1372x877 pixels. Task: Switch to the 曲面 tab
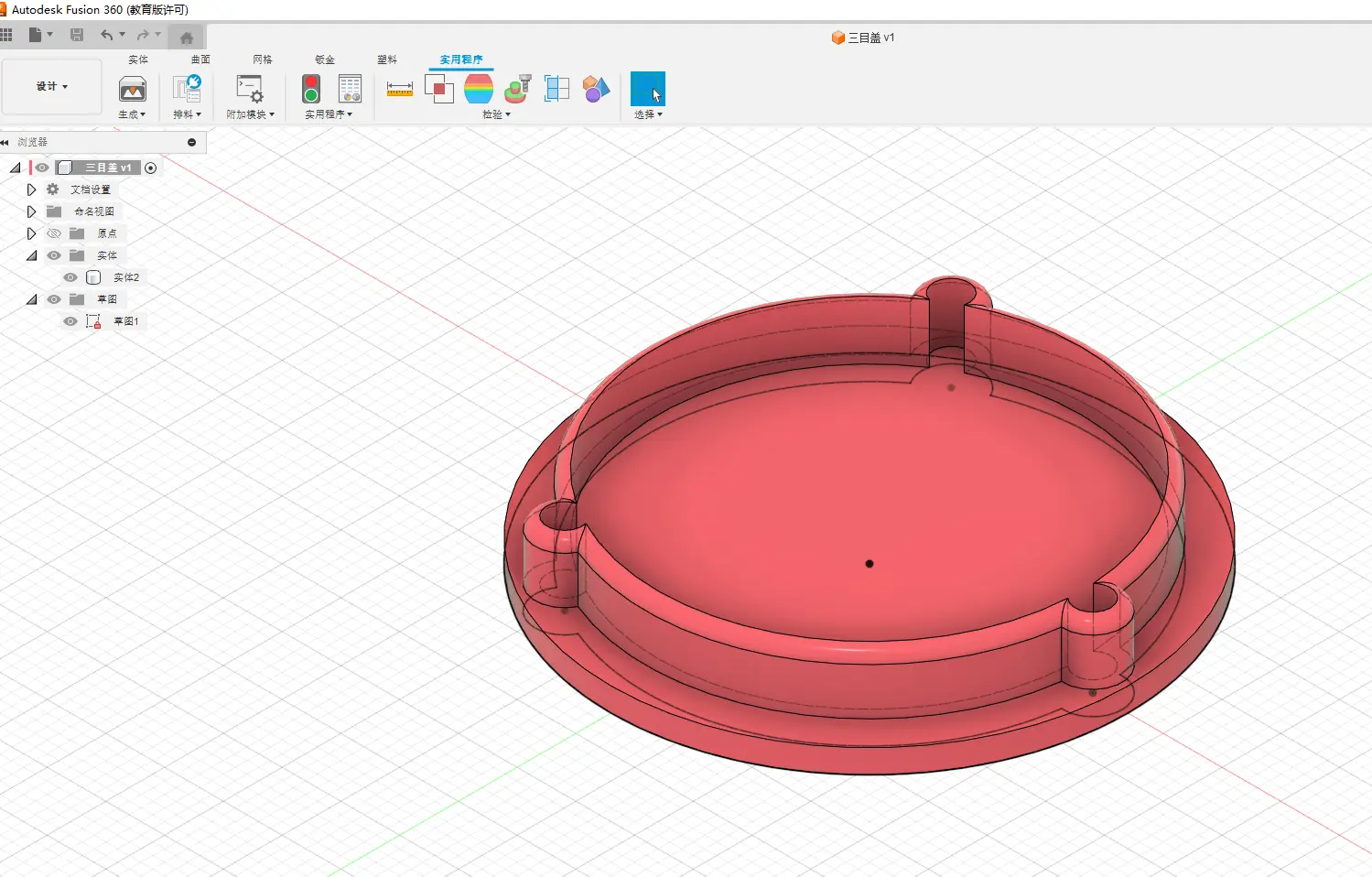click(x=200, y=60)
